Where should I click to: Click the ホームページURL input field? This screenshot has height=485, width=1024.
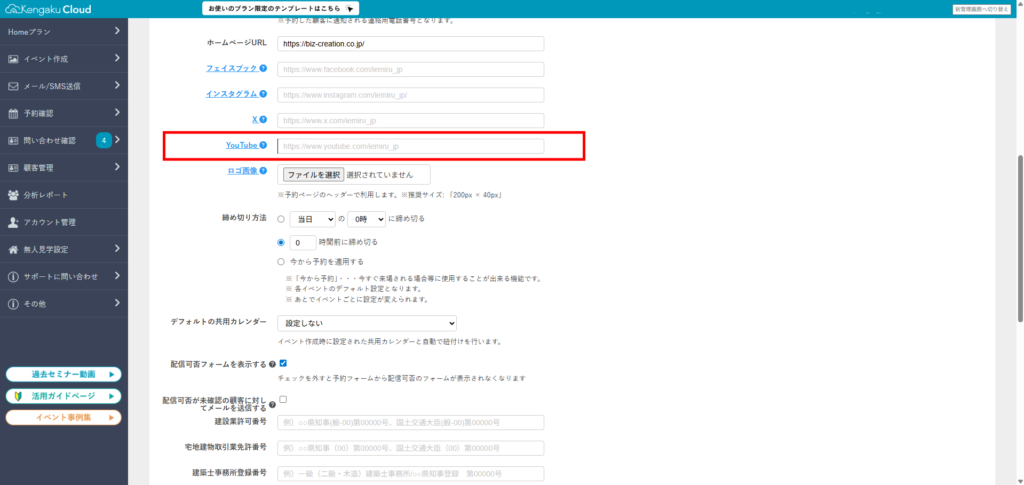point(411,44)
